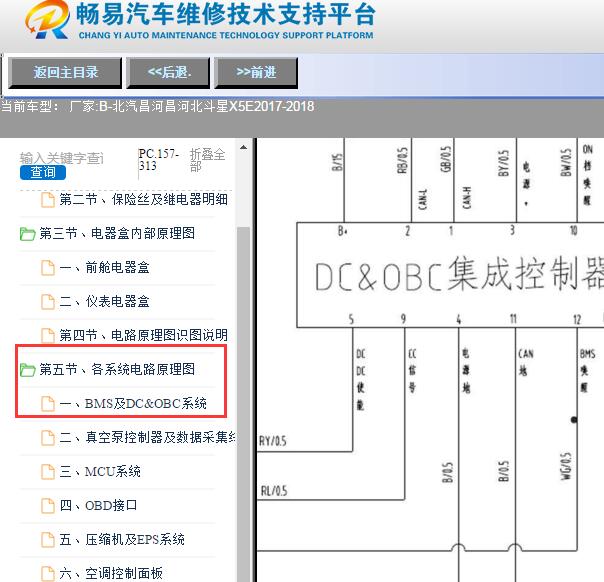
Task: Click the CAN-L signal label
Action: (423, 200)
